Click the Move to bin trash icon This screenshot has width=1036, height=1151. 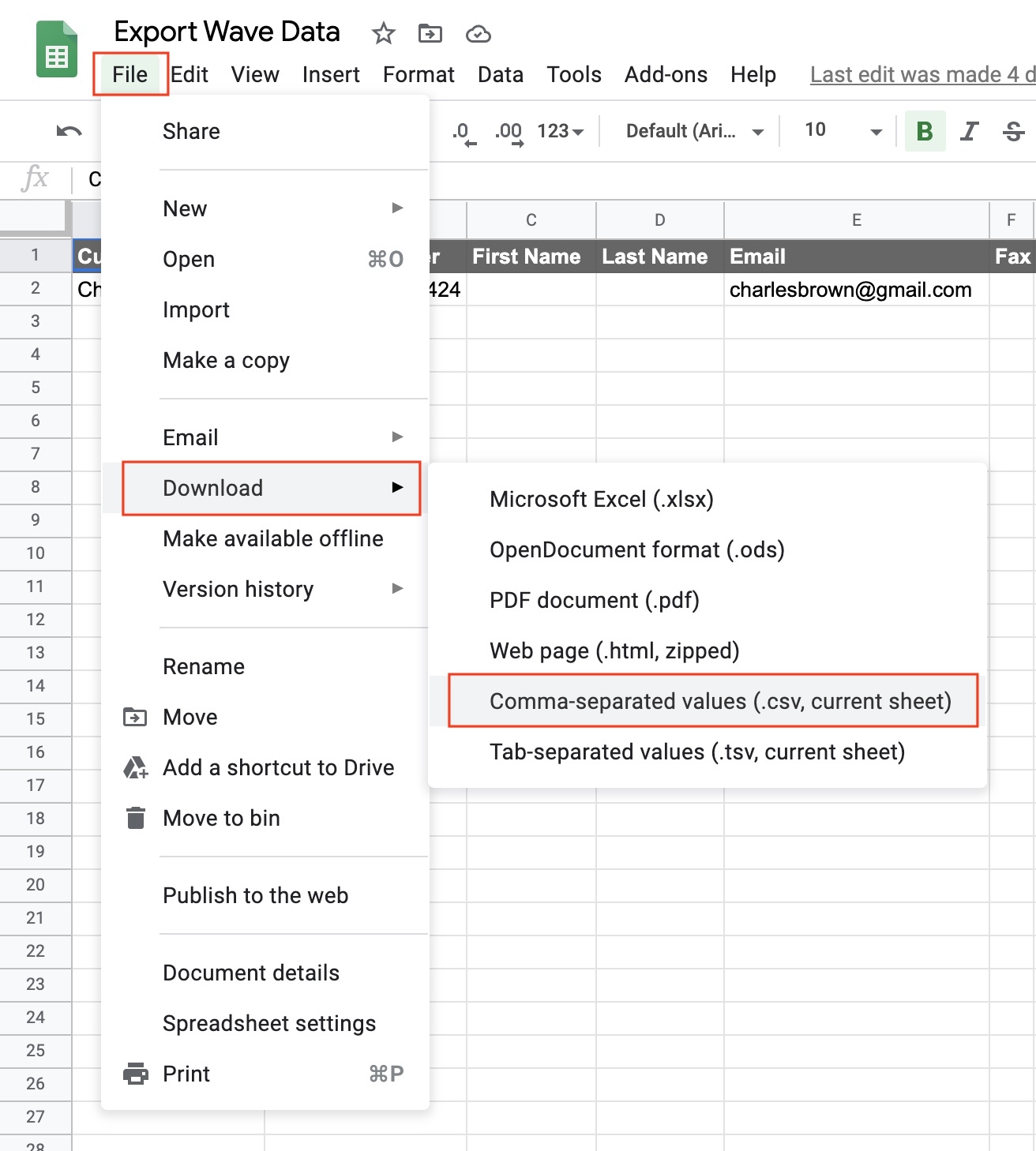(135, 818)
